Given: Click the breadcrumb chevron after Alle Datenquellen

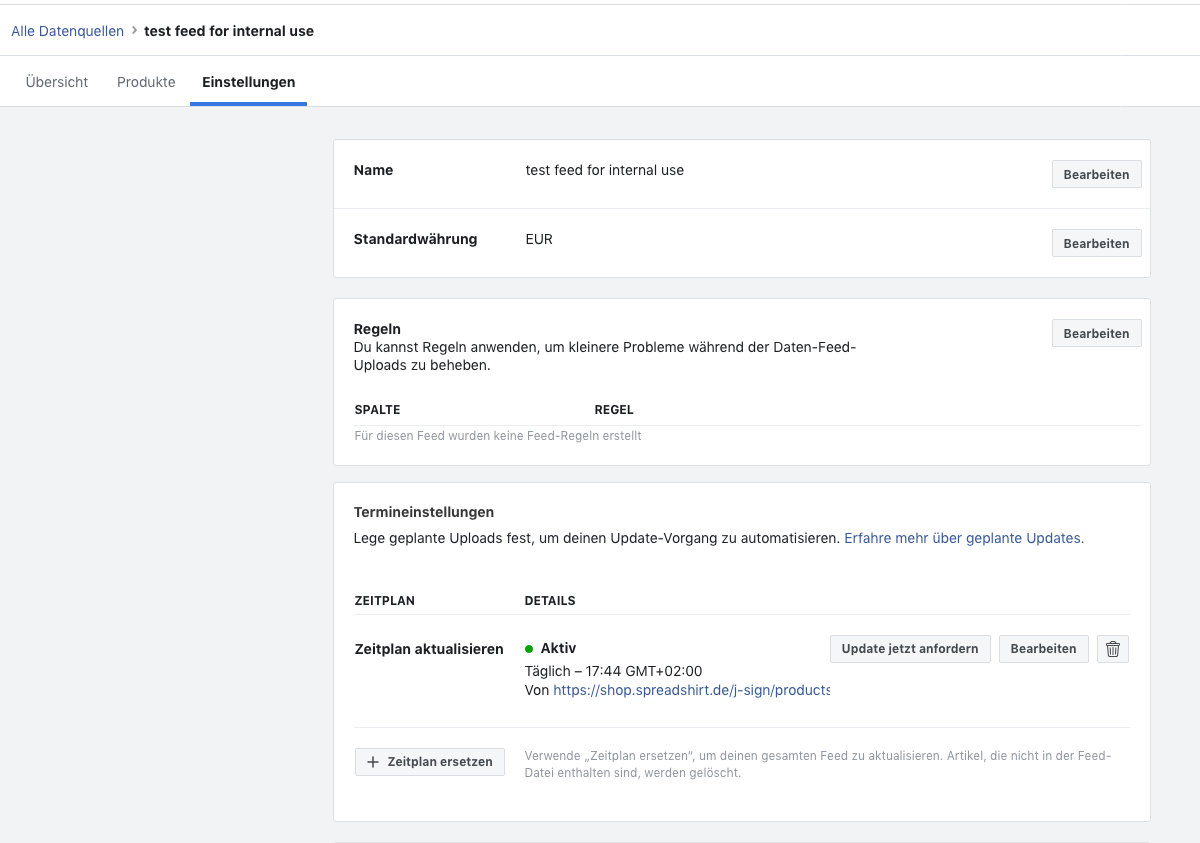Looking at the screenshot, I should [134, 31].
